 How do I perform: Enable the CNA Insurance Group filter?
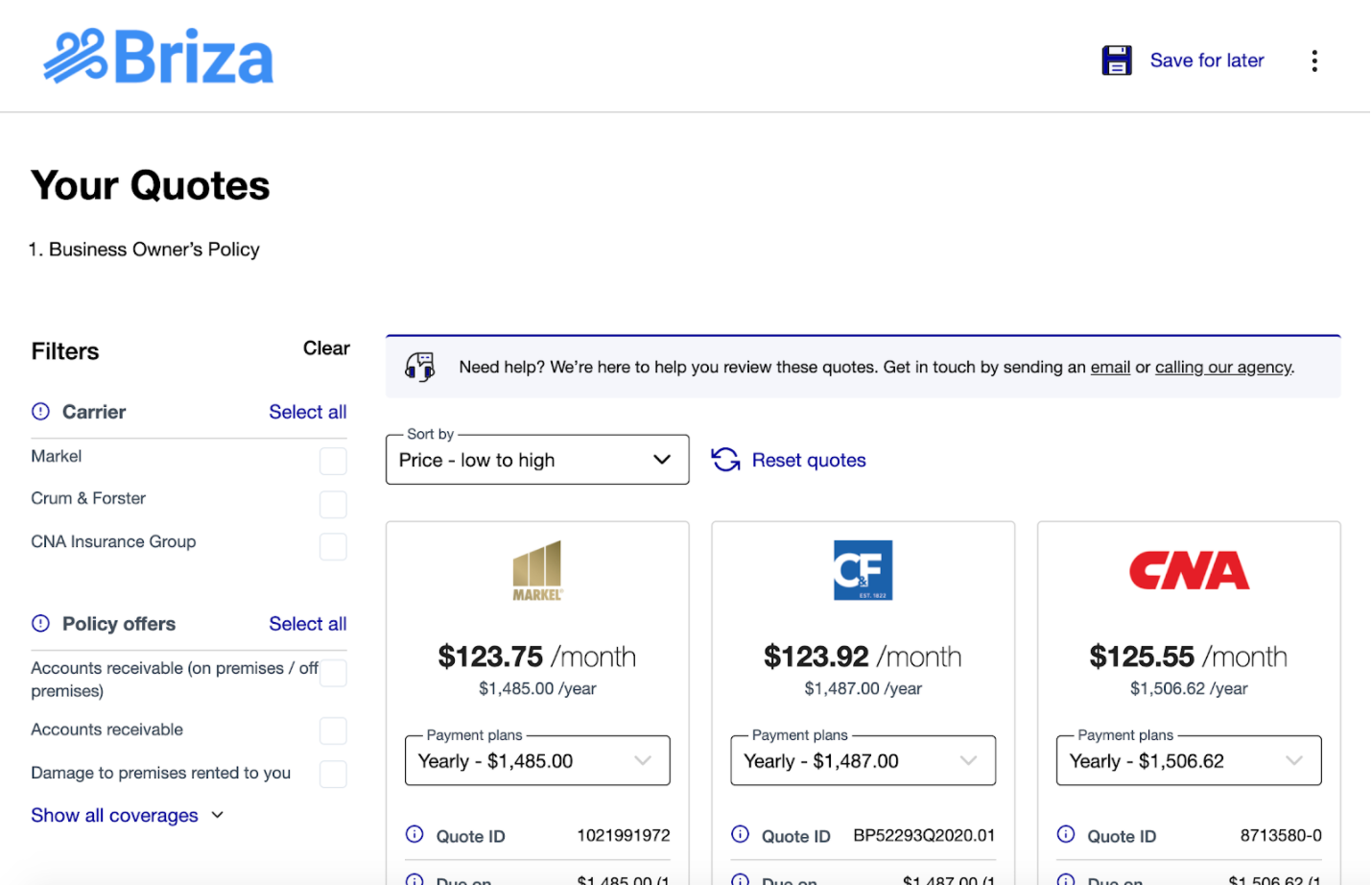point(333,546)
